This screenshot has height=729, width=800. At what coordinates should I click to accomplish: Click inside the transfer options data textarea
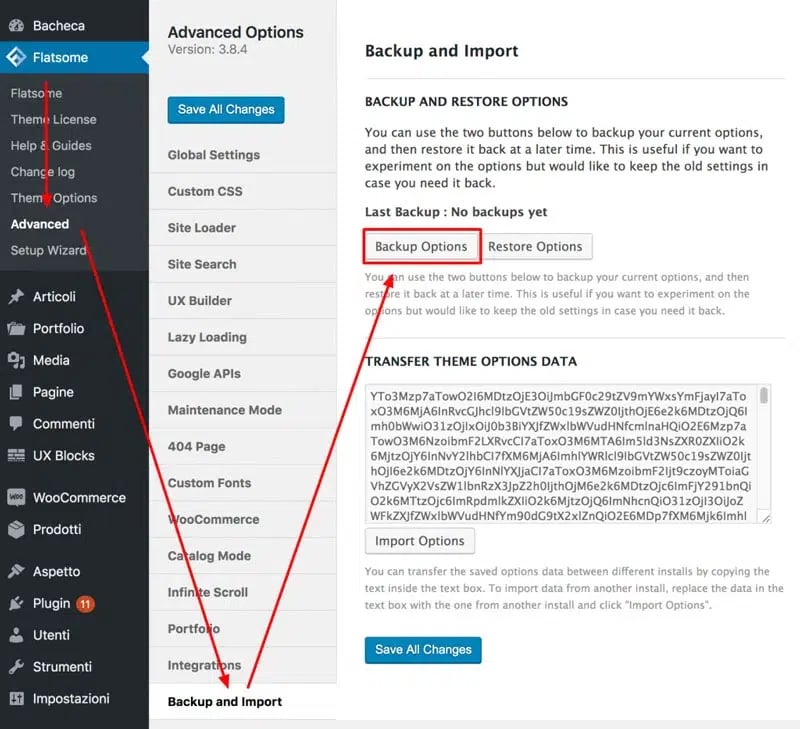(560, 454)
